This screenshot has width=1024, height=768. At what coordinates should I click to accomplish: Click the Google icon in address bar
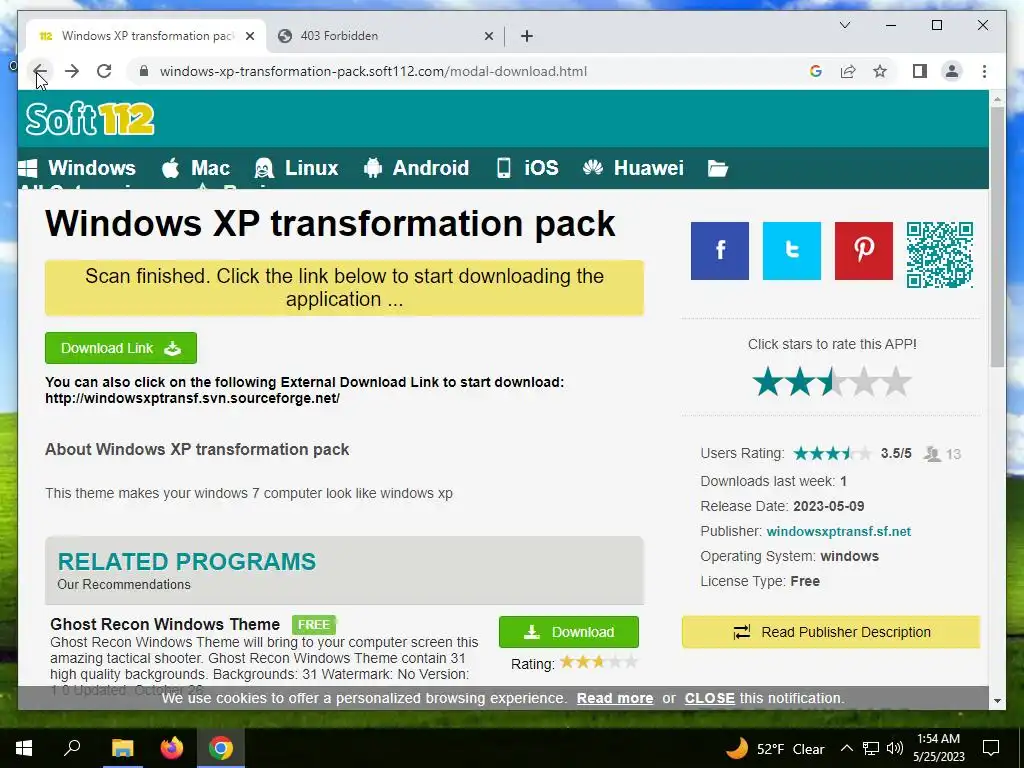[x=816, y=71]
